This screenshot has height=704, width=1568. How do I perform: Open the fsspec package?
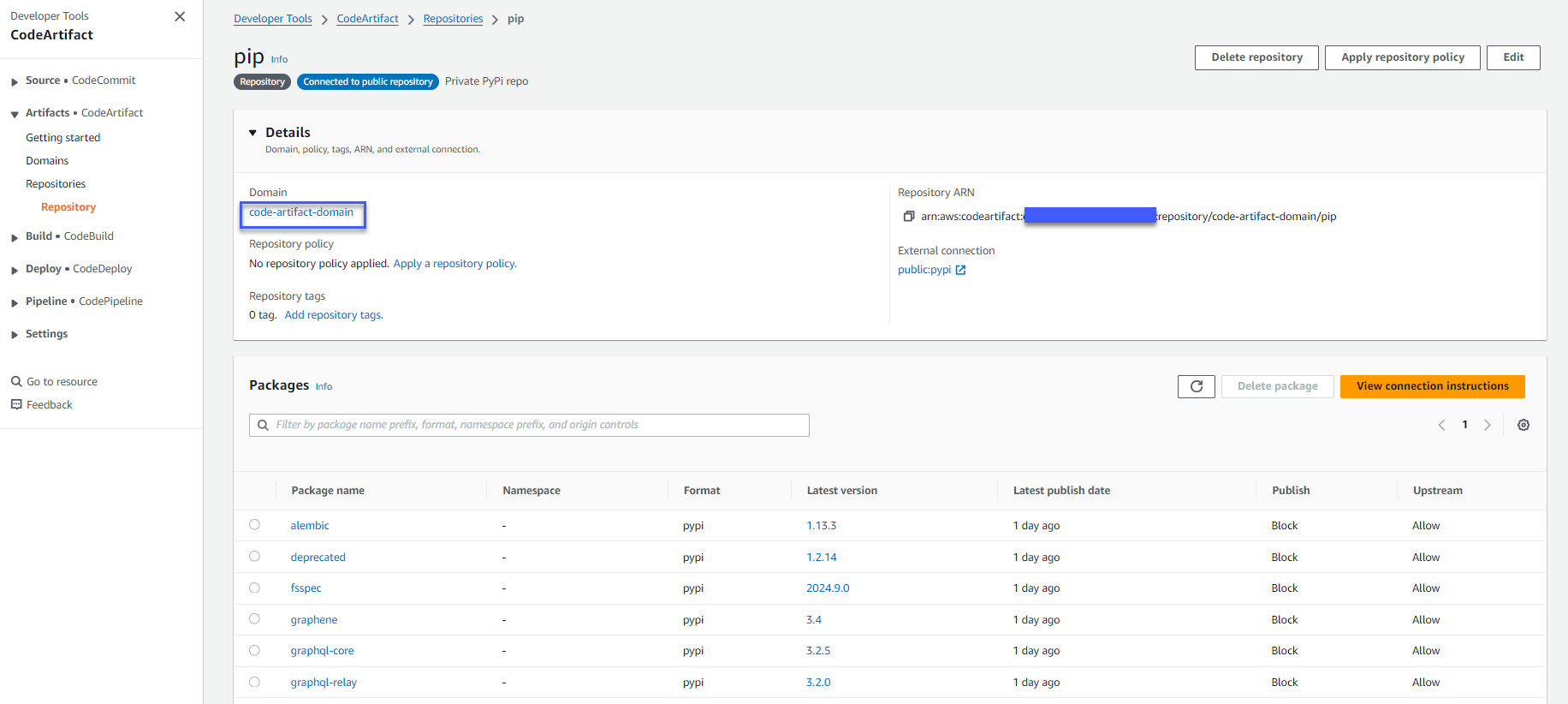tap(306, 588)
